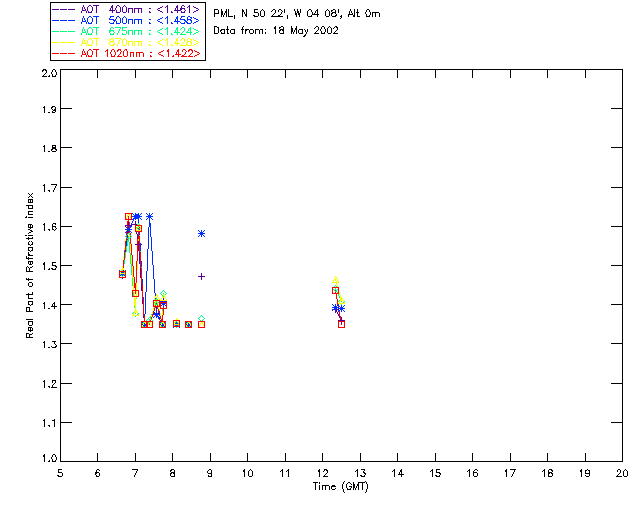Click the AOT 400nm legend entry

coord(126,9)
